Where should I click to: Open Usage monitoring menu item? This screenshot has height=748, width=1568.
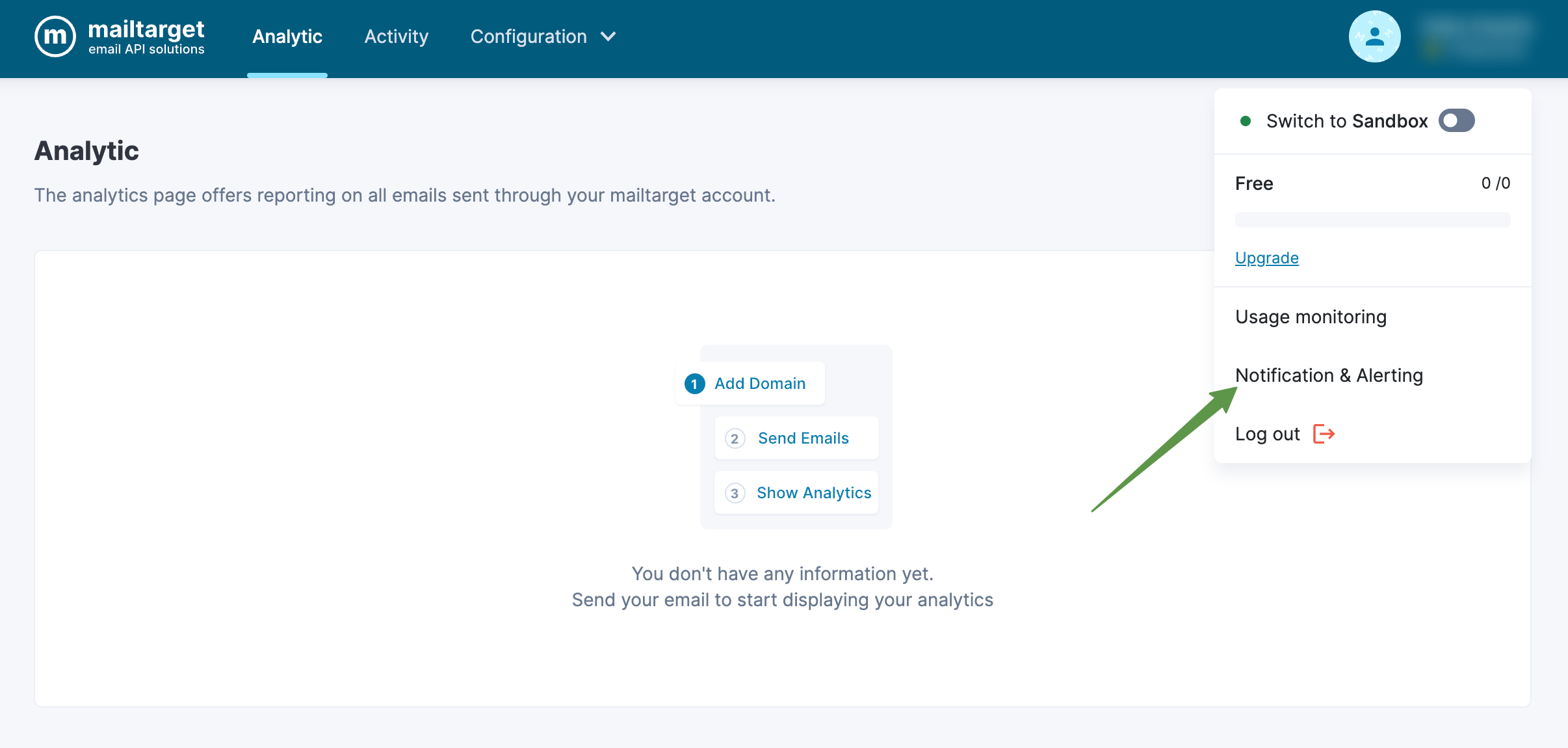(1311, 317)
